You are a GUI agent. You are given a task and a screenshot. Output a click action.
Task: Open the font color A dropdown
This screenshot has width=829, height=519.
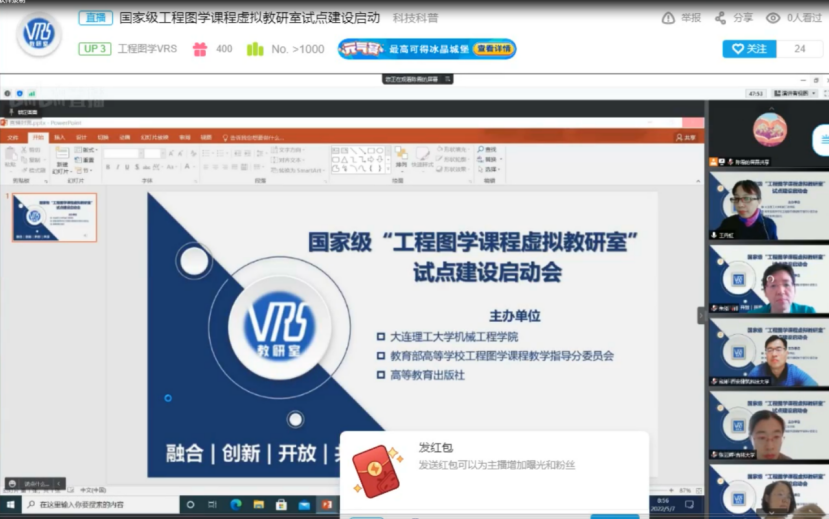(x=188, y=167)
